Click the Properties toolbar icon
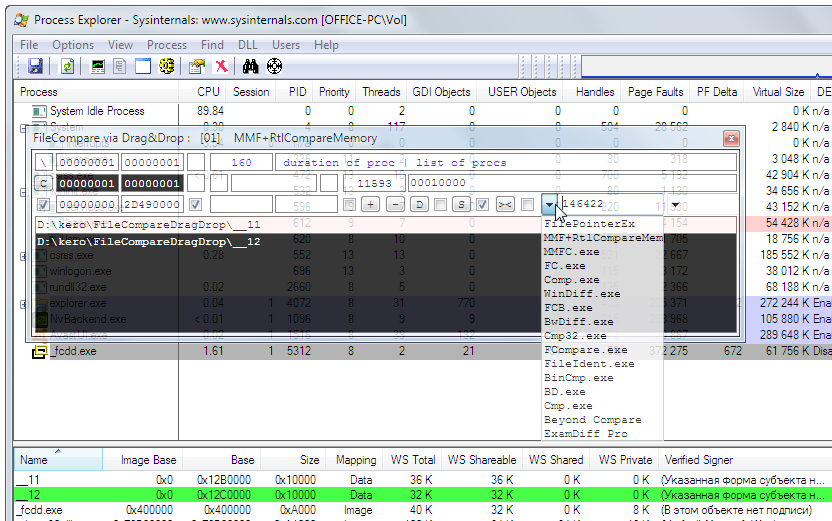 click(196, 67)
